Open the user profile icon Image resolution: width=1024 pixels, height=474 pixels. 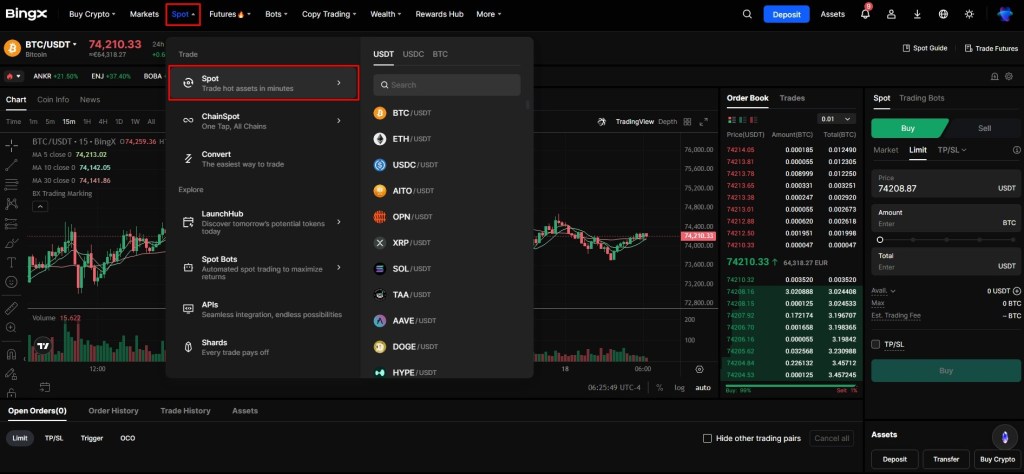click(891, 14)
